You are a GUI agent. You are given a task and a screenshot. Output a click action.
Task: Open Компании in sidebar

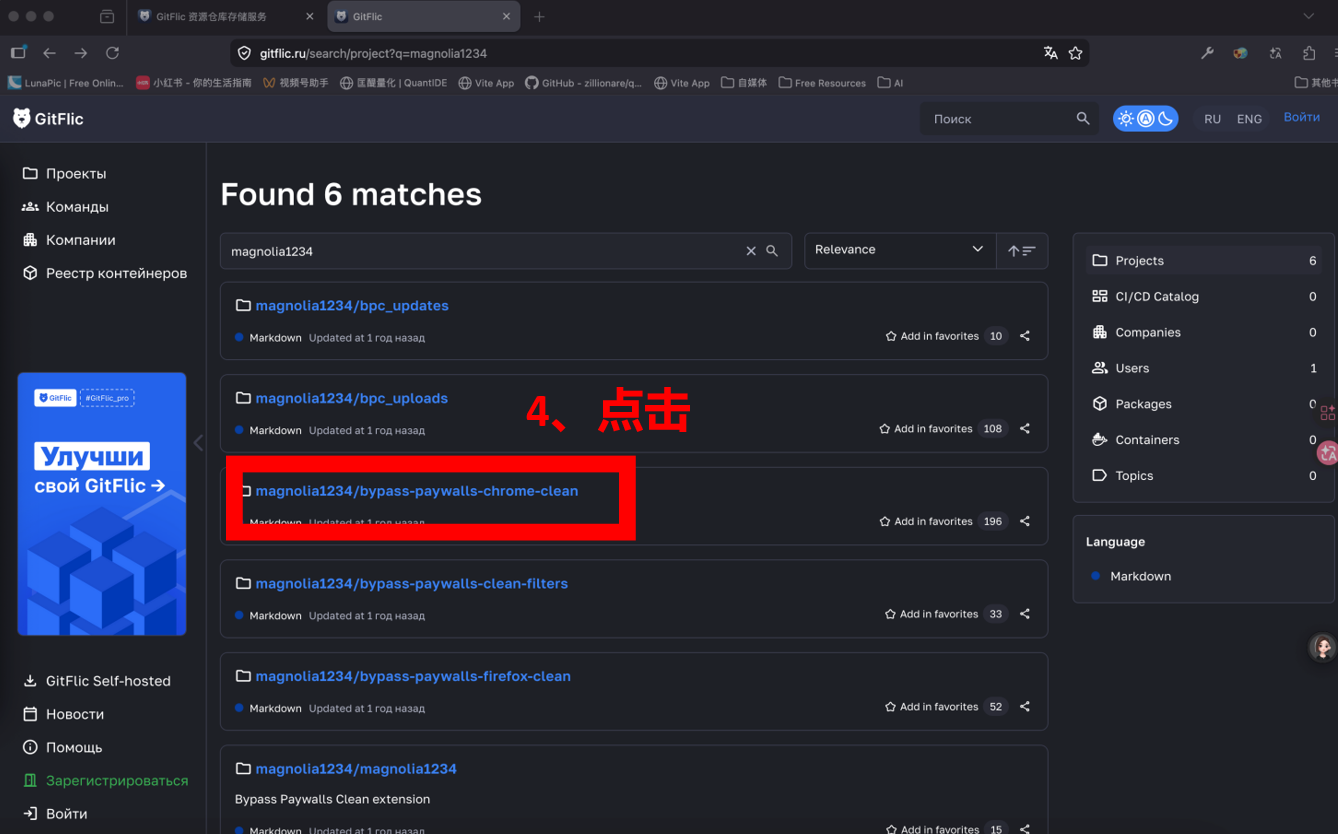(x=68, y=240)
